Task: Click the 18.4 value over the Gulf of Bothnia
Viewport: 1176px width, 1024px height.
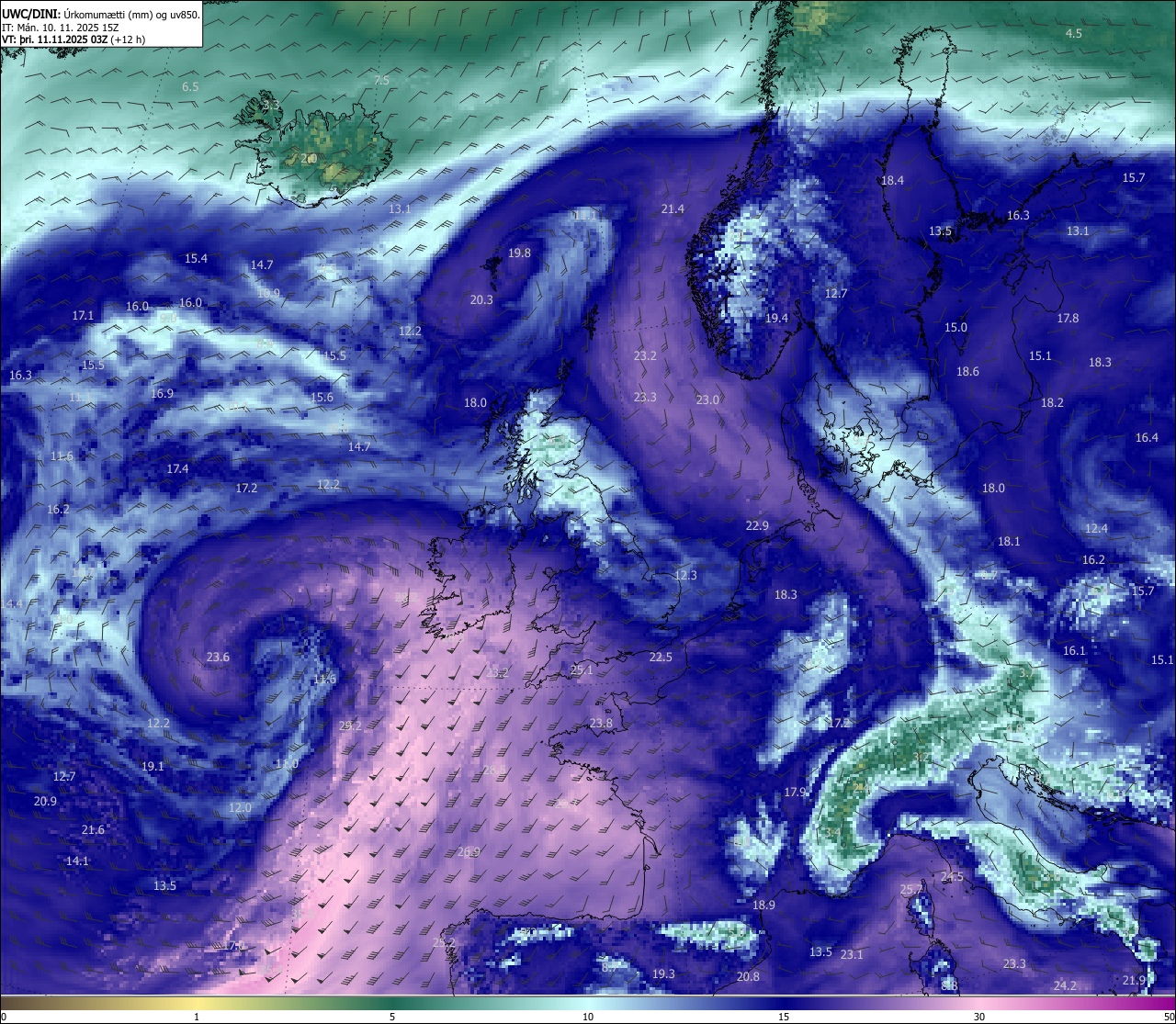Action: pos(892,181)
